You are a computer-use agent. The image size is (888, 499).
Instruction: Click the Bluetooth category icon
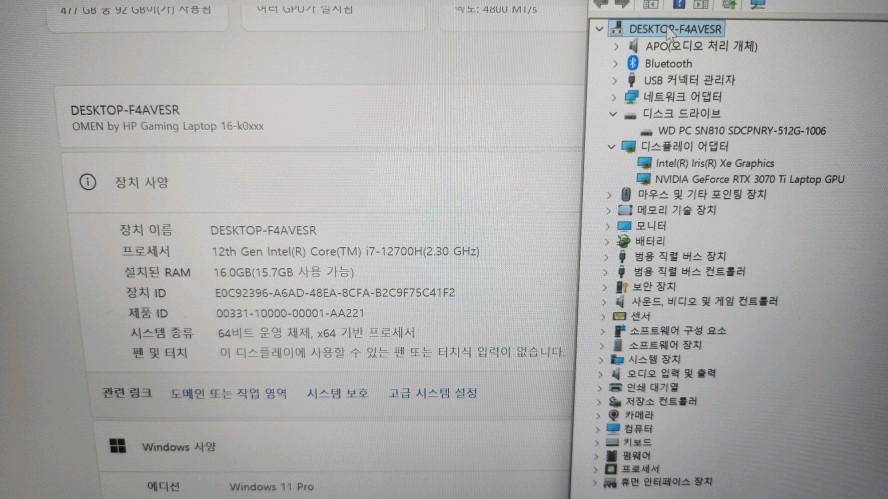633,63
